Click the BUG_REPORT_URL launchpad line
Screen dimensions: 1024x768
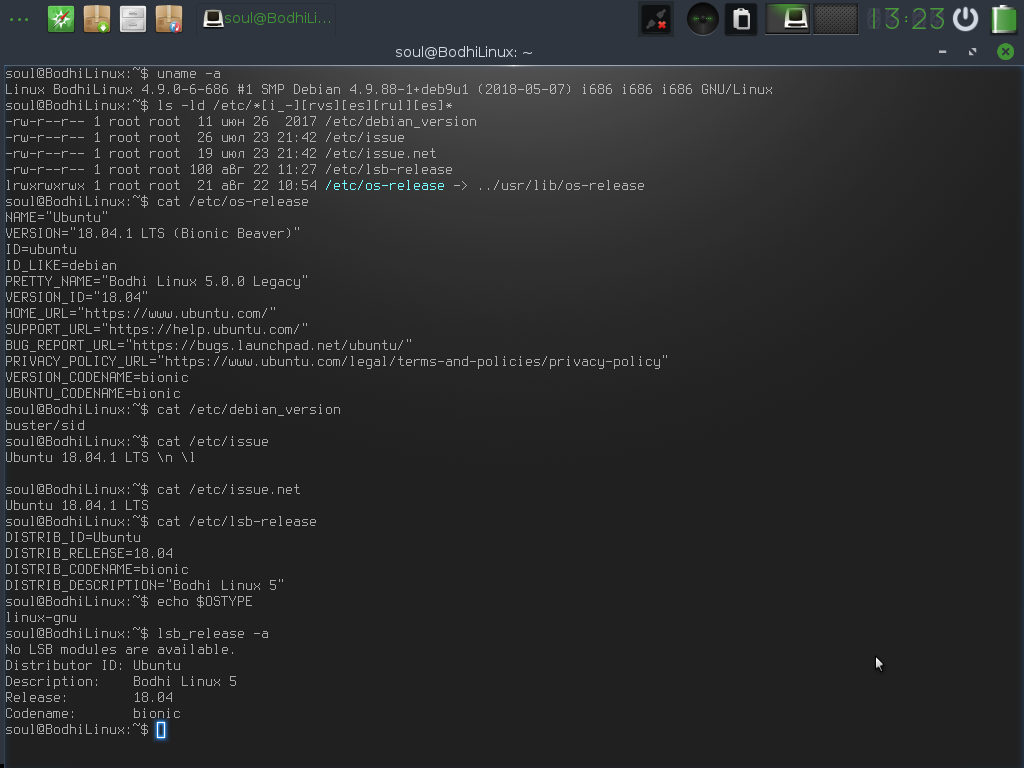[x=209, y=345]
